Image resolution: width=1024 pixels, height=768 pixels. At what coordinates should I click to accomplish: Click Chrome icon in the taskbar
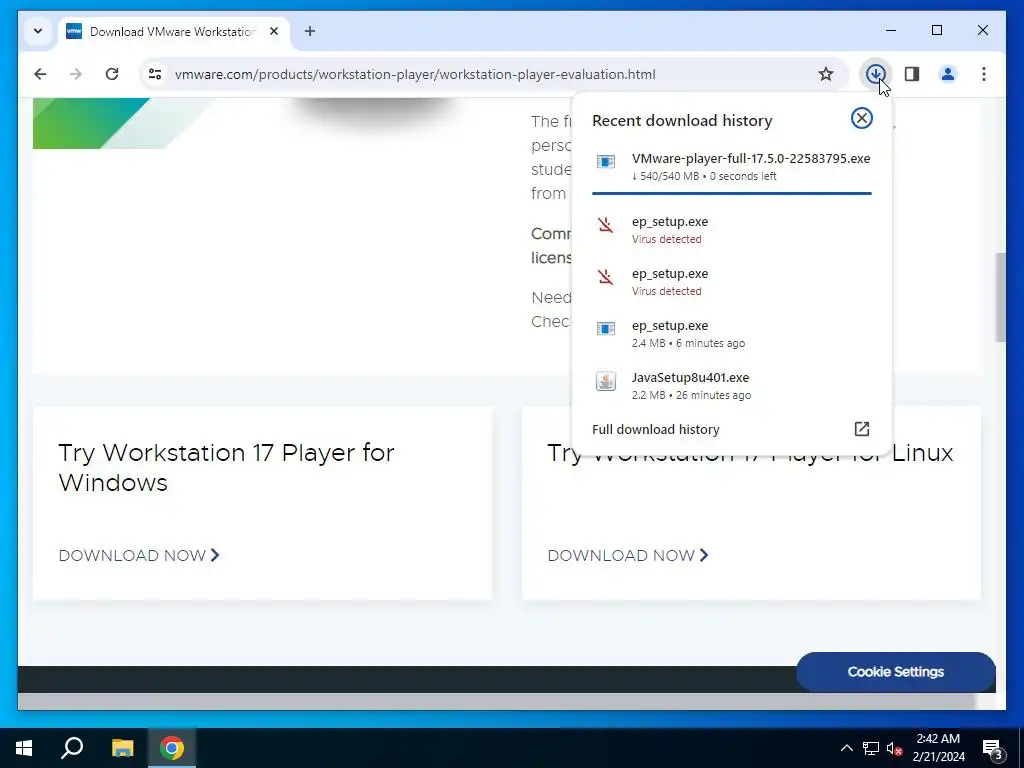[172, 748]
